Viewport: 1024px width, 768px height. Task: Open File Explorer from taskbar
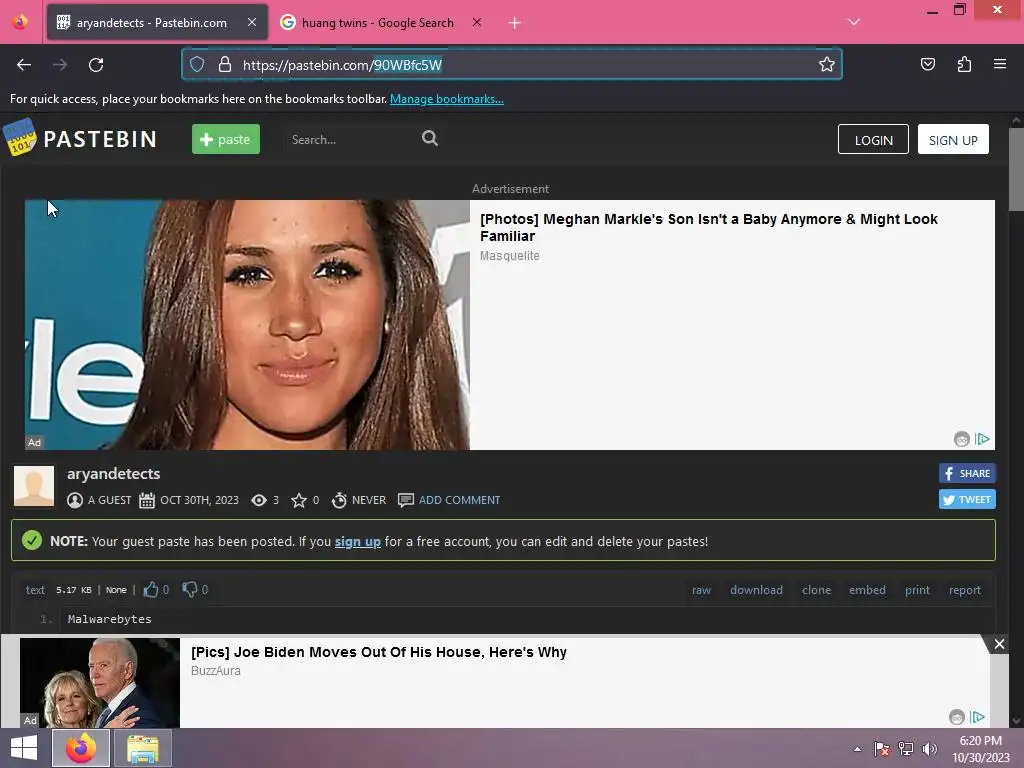[143, 748]
